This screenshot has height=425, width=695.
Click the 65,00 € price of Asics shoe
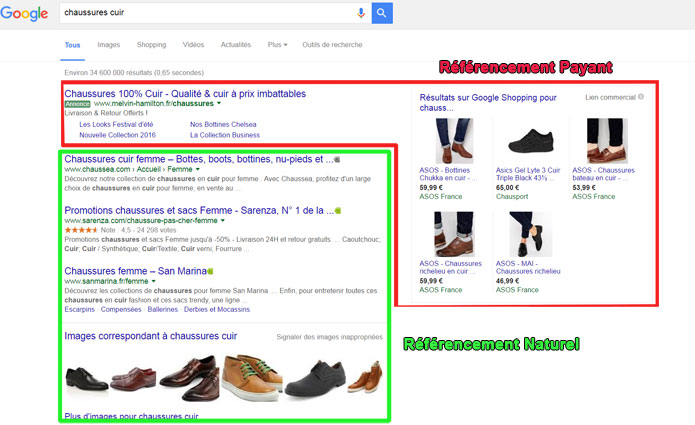click(x=508, y=187)
